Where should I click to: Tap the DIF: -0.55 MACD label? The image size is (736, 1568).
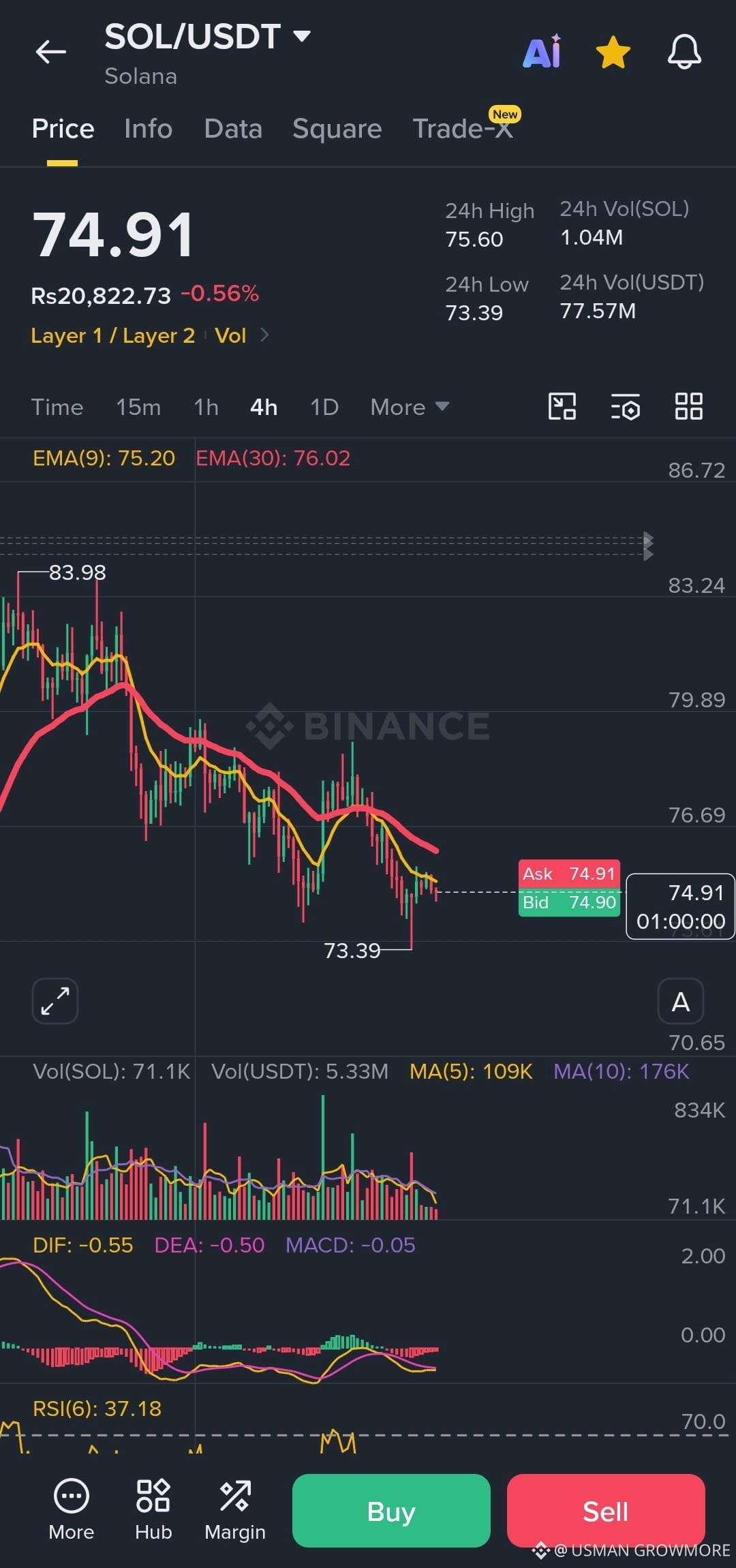pos(82,1245)
